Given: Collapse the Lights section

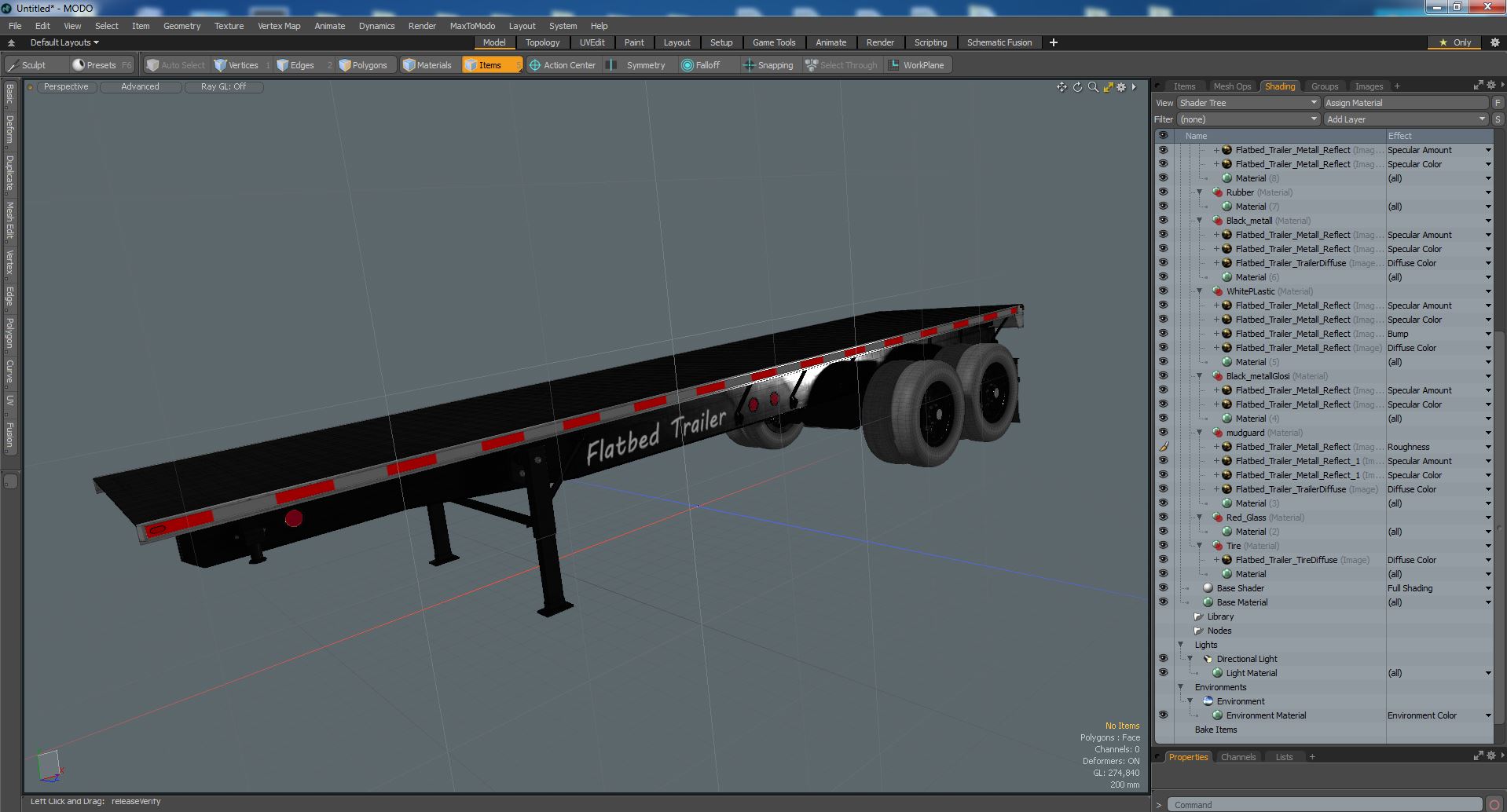Looking at the screenshot, I should coord(1180,645).
